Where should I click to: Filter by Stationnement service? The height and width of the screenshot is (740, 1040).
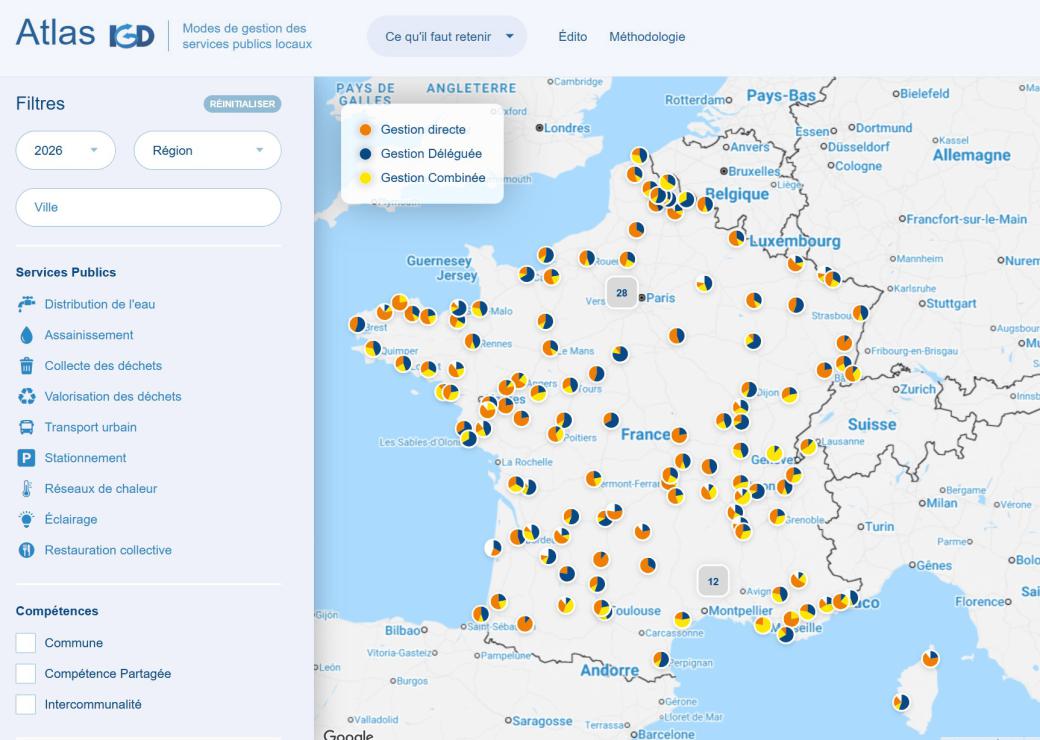(x=85, y=458)
